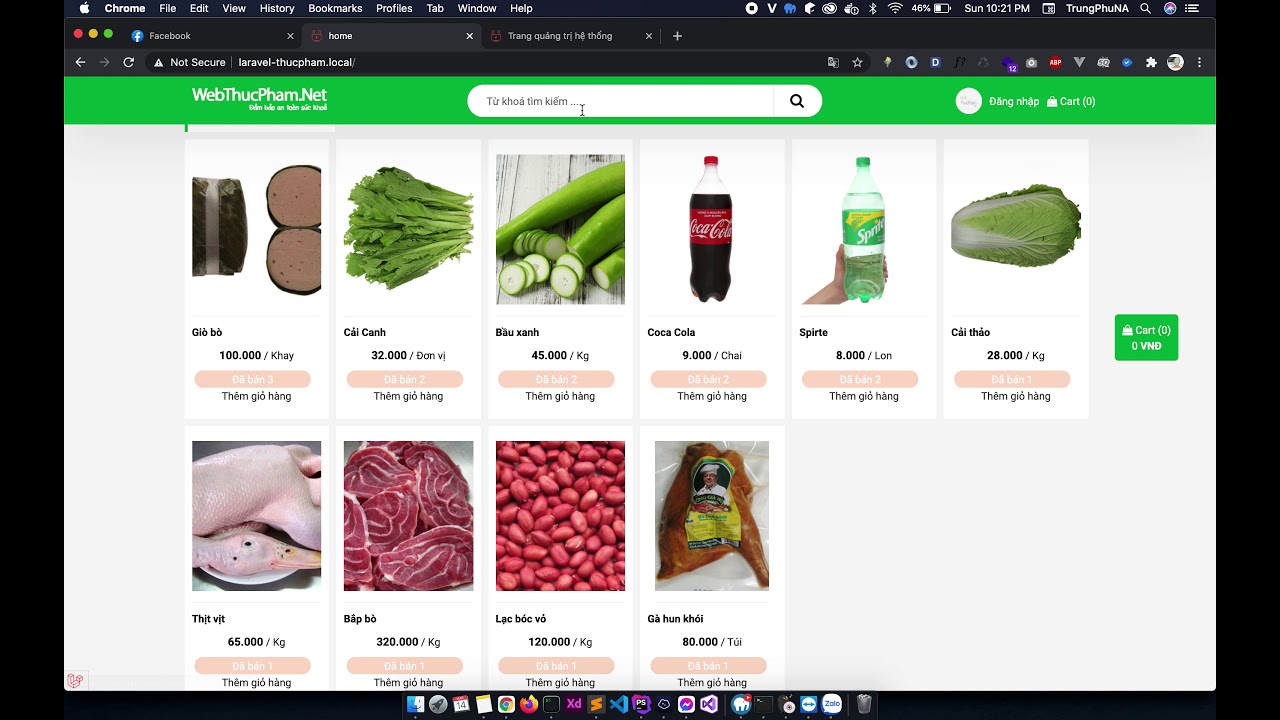
Task: Click the Vue devtools extension icon
Action: tap(1079, 62)
